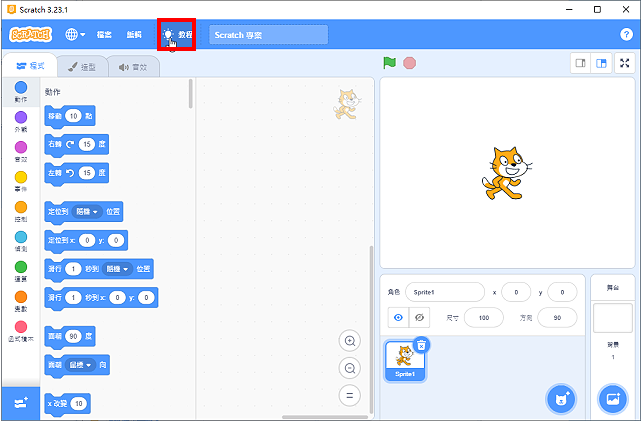Click the x value in 定位到 x y block
This screenshot has height=423, width=641.
(87, 240)
